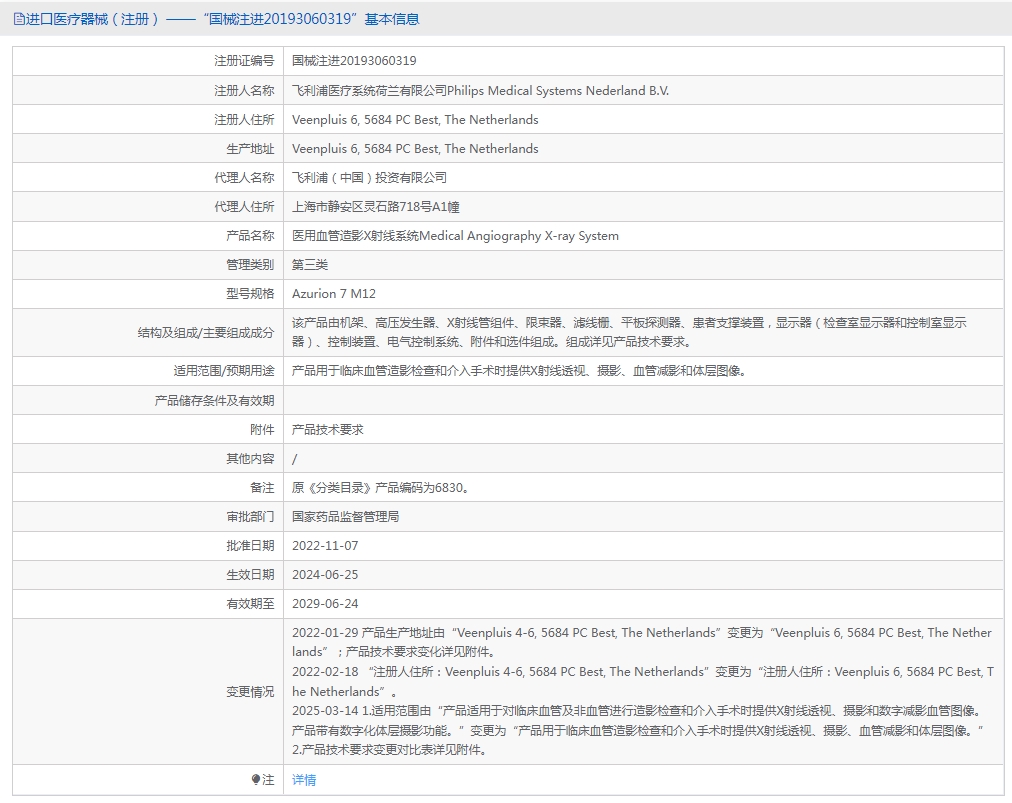The width and height of the screenshot is (1012, 803).
Task: Select the 2022-02-18 change record line
Action: coord(643,682)
